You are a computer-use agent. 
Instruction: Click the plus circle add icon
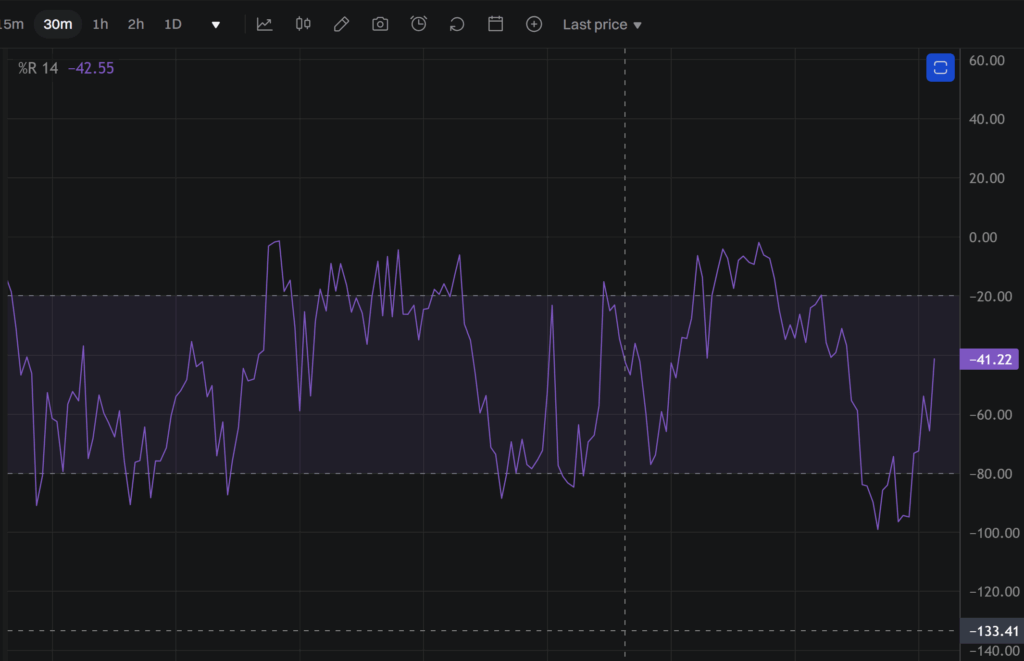coord(534,24)
